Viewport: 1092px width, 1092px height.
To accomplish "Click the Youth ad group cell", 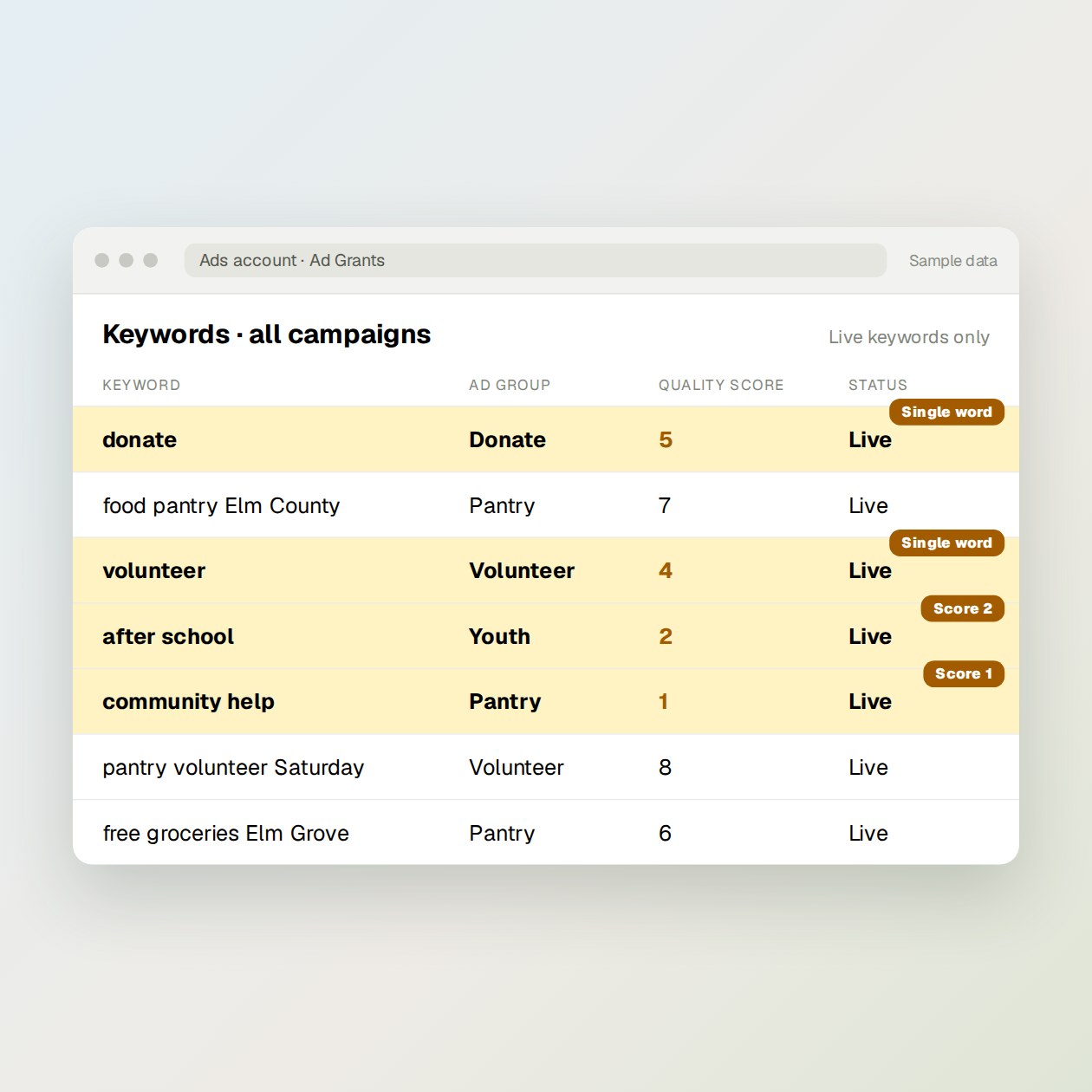I will click(499, 636).
